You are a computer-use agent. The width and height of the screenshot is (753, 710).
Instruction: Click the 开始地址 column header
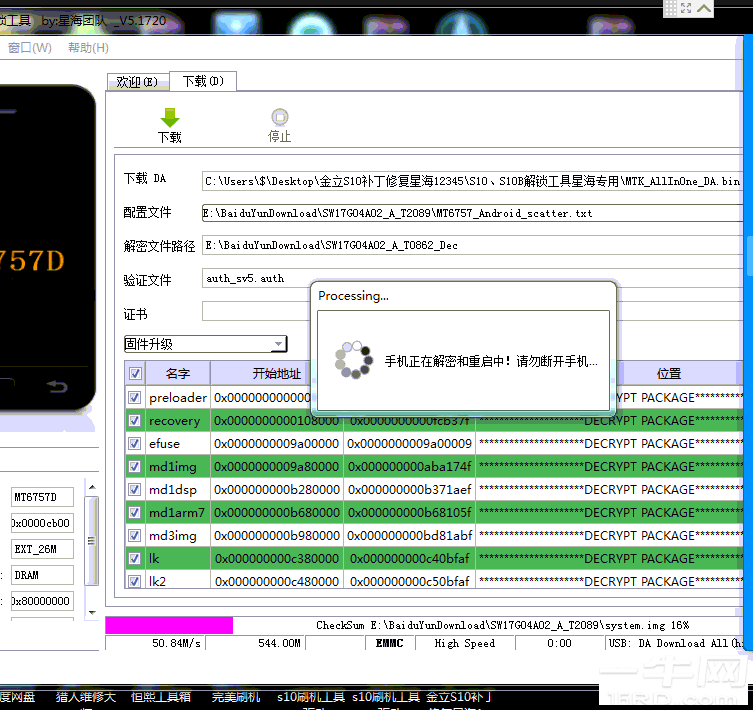[x=277, y=373]
